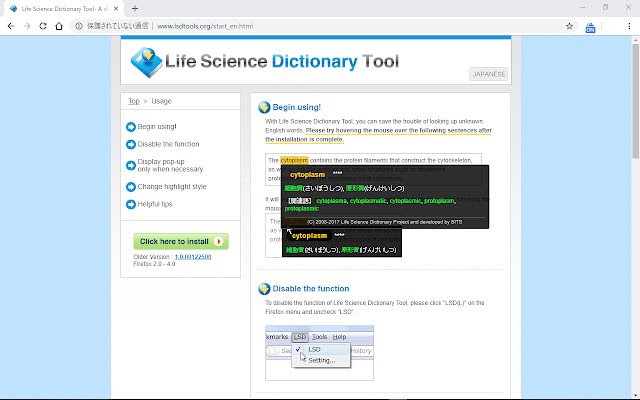The image size is (640, 400).
Task: Click highlighted word cytoplasm in sample sentence
Action: pyautogui.click(x=294, y=160)
